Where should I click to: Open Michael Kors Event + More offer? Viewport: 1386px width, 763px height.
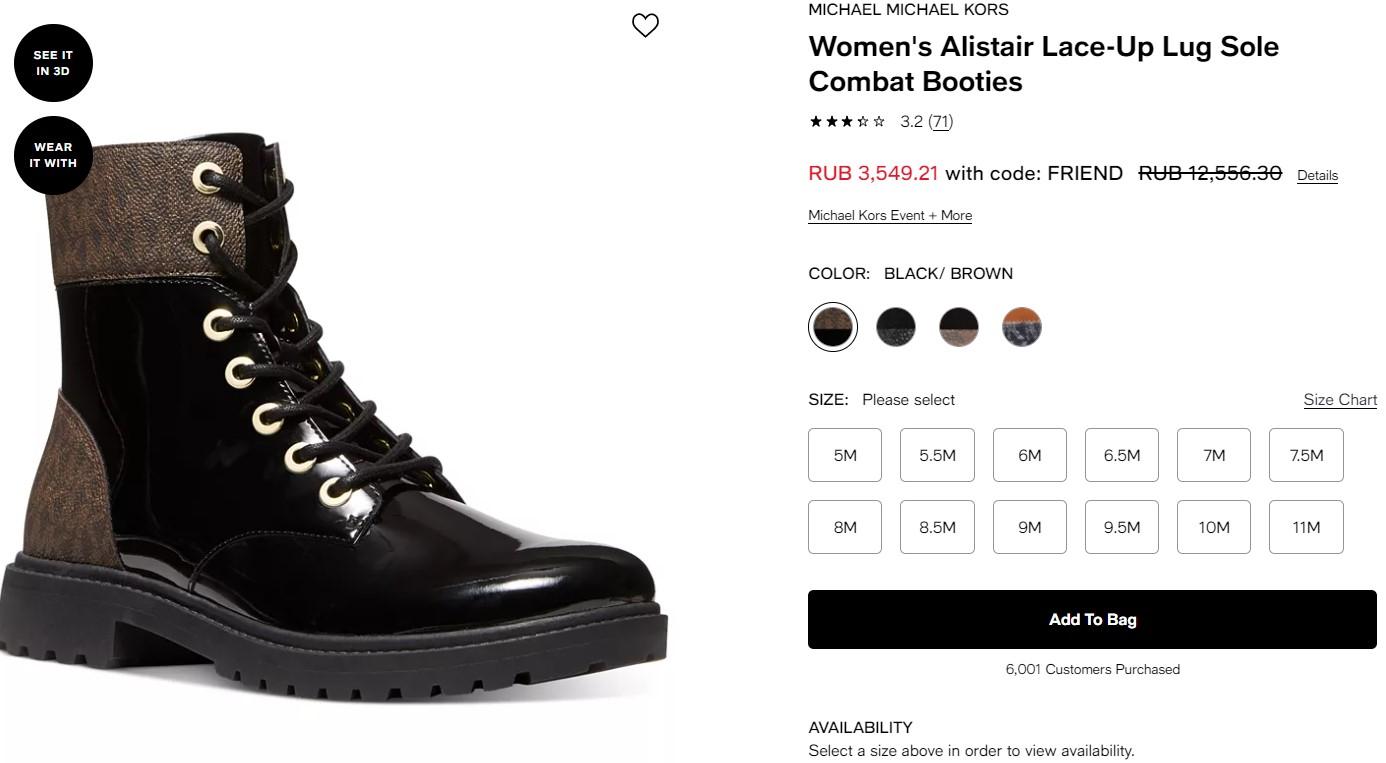[890, 216]
